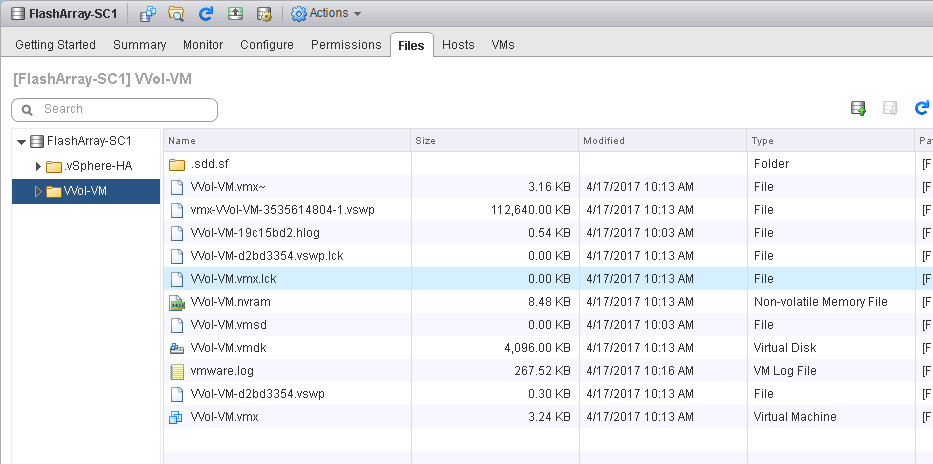Select the .sdd.sf folder name
933x464 pixels.
[209, 164]
